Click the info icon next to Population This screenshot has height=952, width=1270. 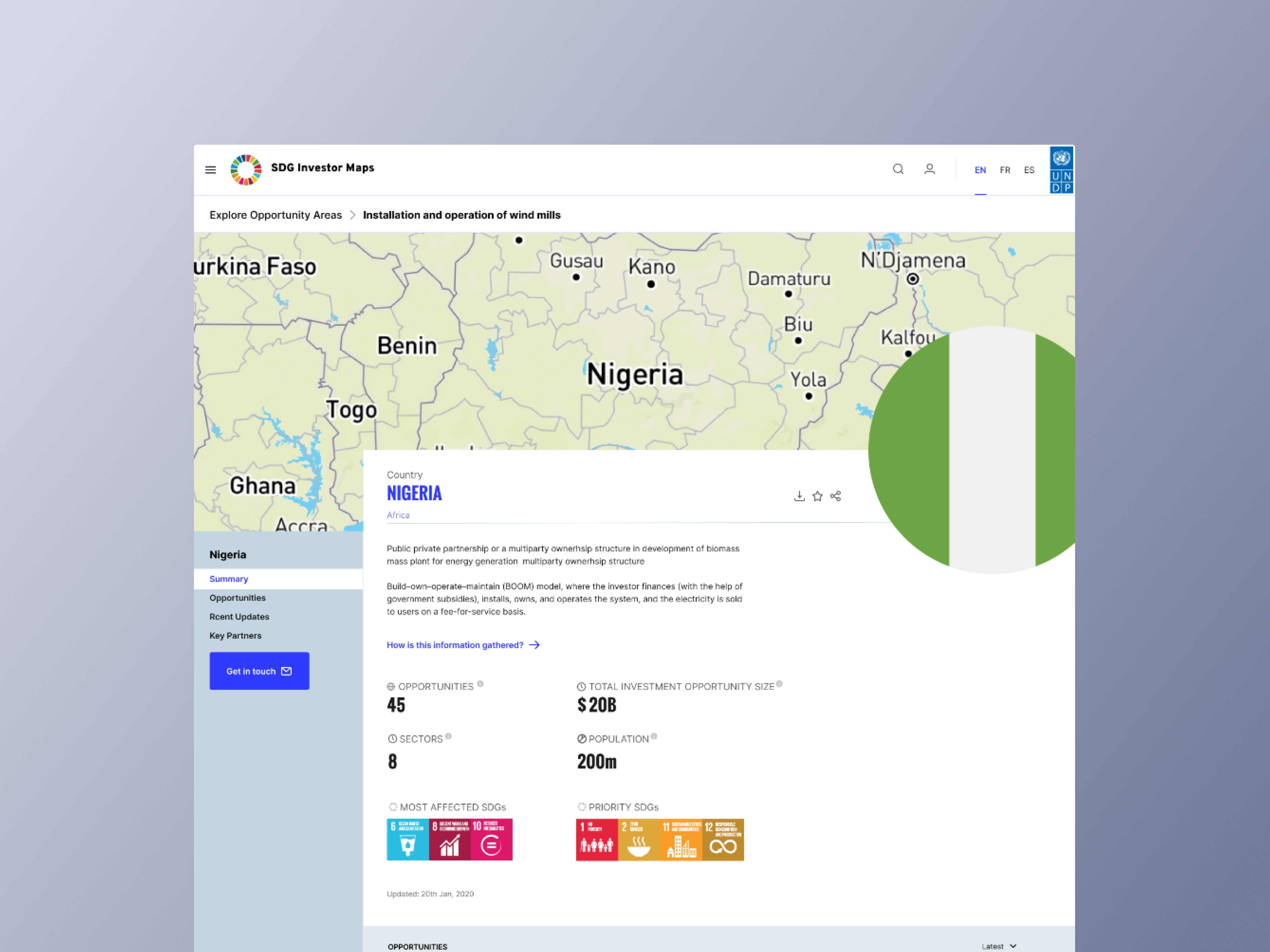click(x=654, y=736)
